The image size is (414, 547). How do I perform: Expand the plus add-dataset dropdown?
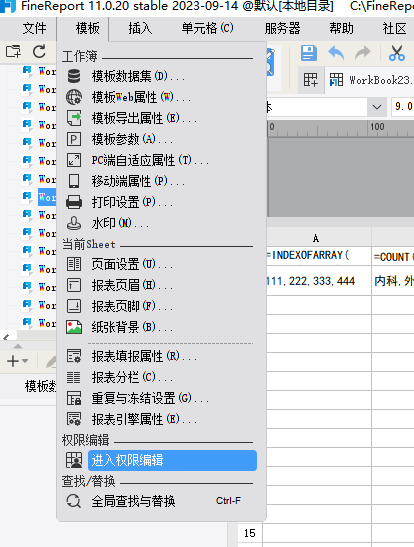(17, 361)
